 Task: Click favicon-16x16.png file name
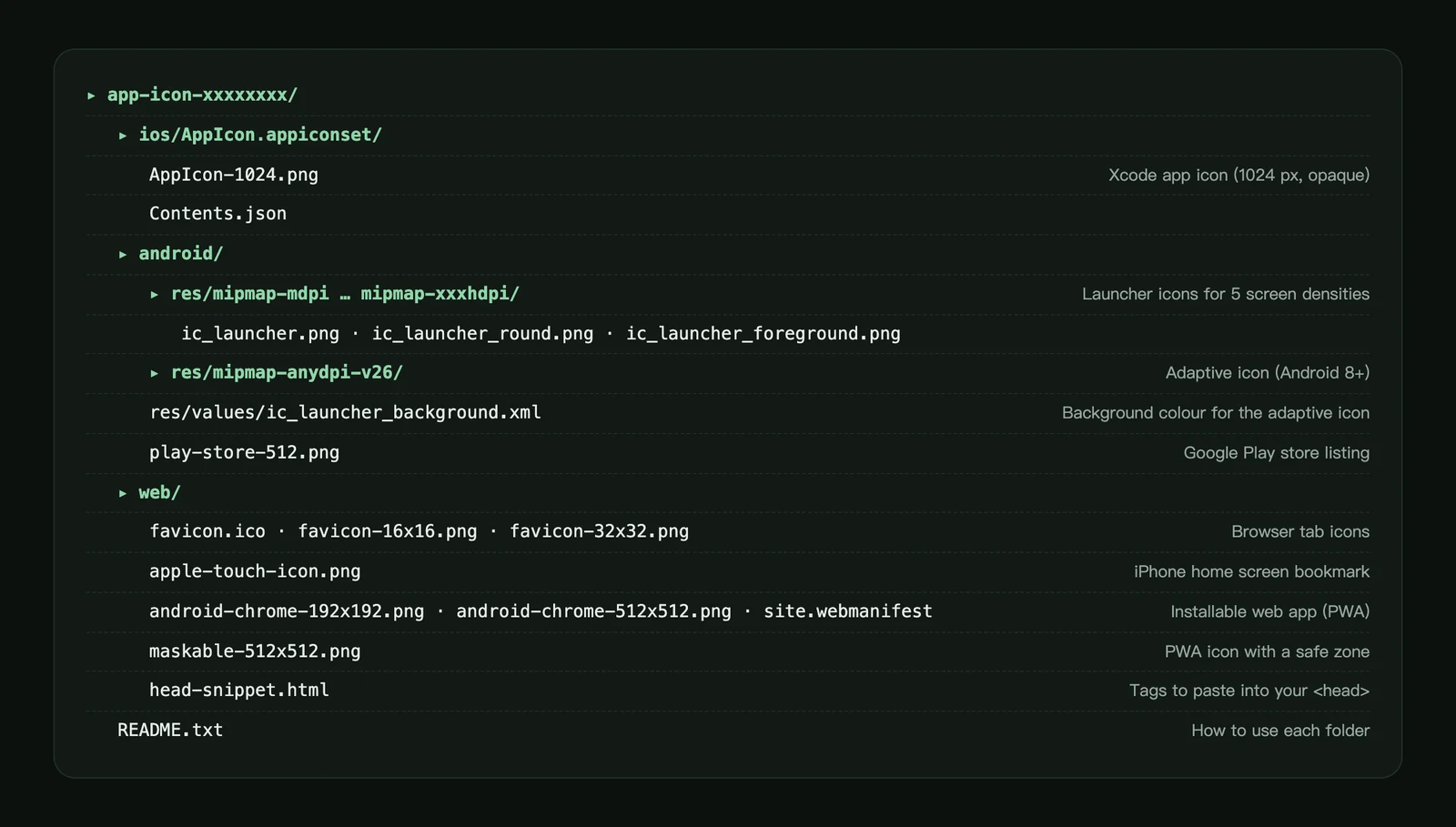click(x=388, y=531)
